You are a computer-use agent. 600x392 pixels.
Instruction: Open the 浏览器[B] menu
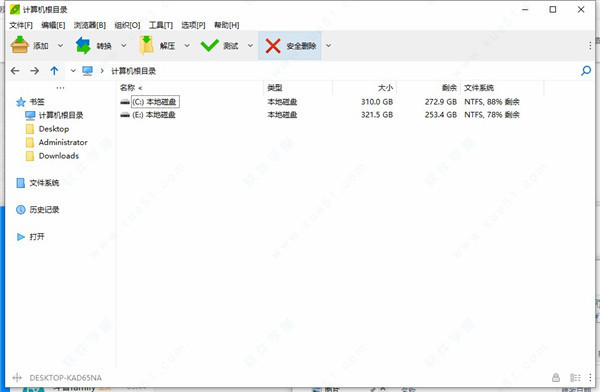pos(90,25)
